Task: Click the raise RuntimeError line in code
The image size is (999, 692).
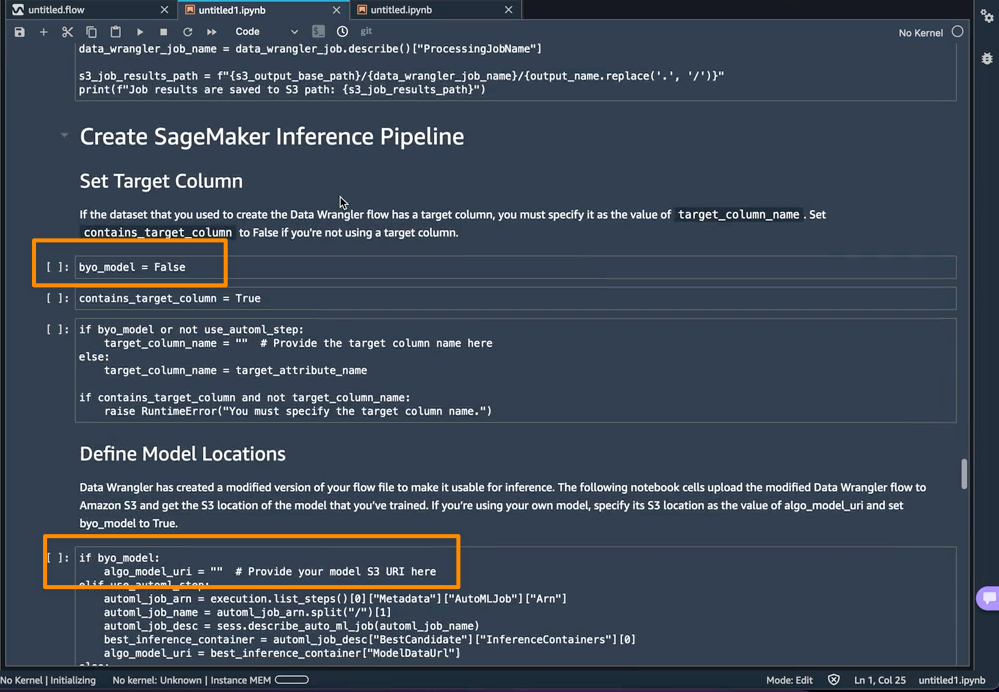Action: point(298,411)
